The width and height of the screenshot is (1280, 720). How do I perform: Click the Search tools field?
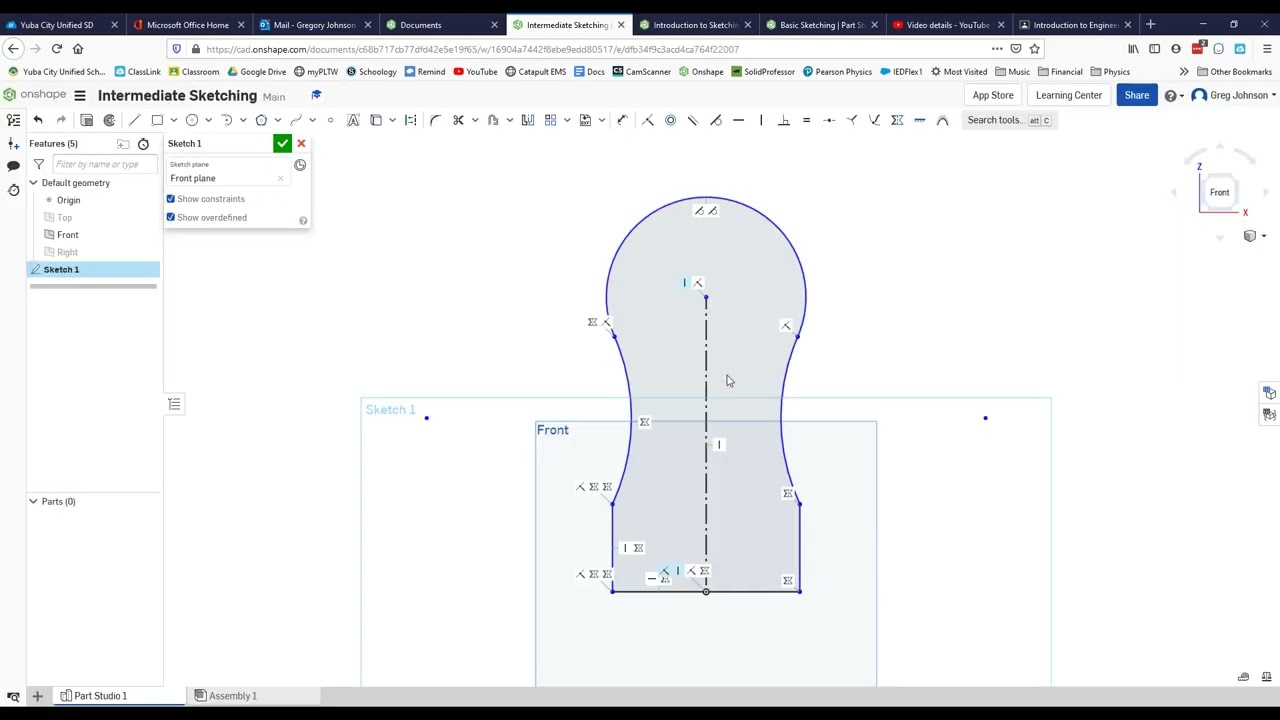tap(1008, 120)
